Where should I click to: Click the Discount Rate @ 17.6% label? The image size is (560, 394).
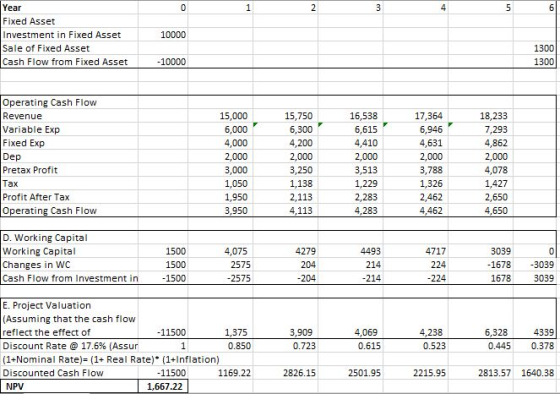(70, 346)
